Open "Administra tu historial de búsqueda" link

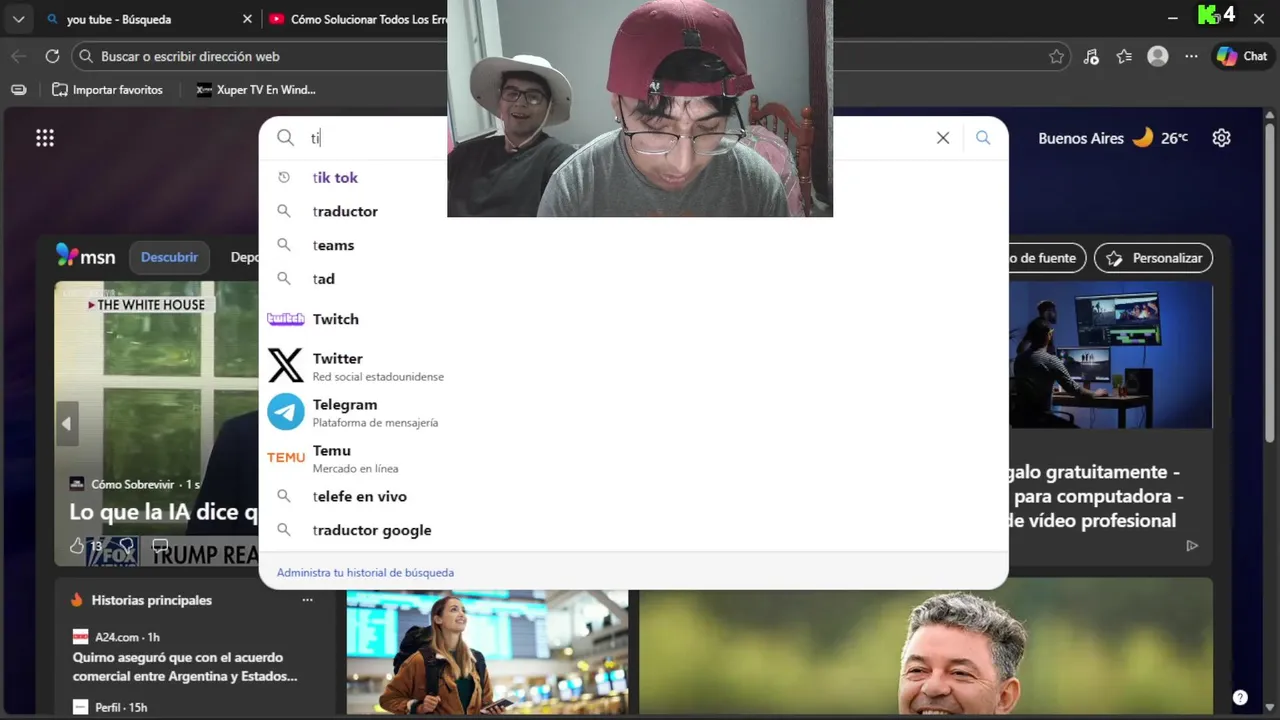tap(365, 573)
